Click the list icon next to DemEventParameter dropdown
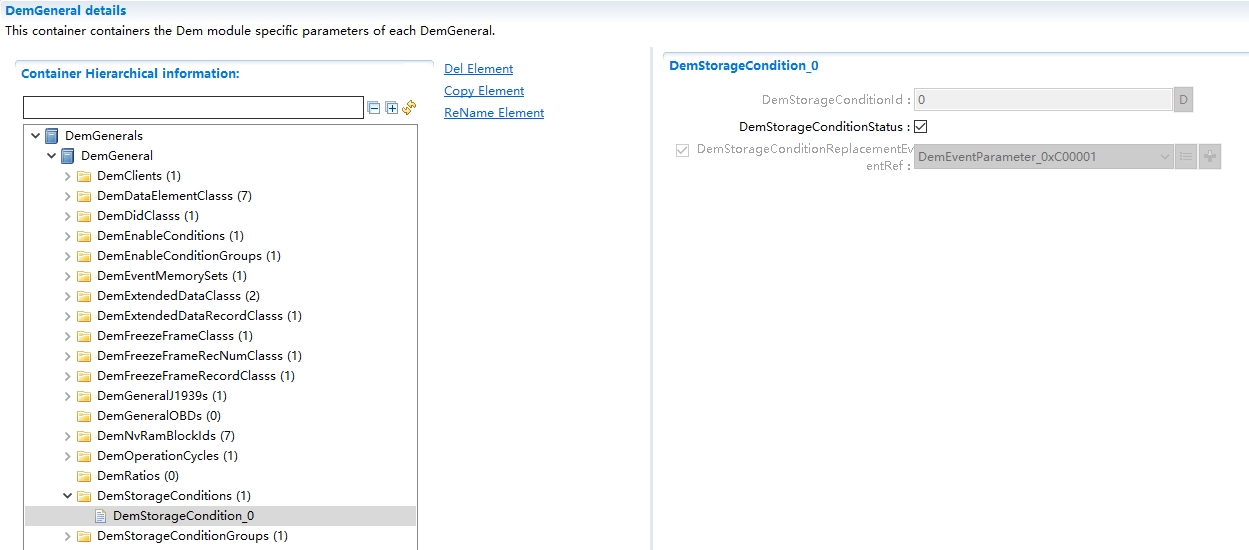Viewport: 1249px width, 550px height. tap(1186, 157)
